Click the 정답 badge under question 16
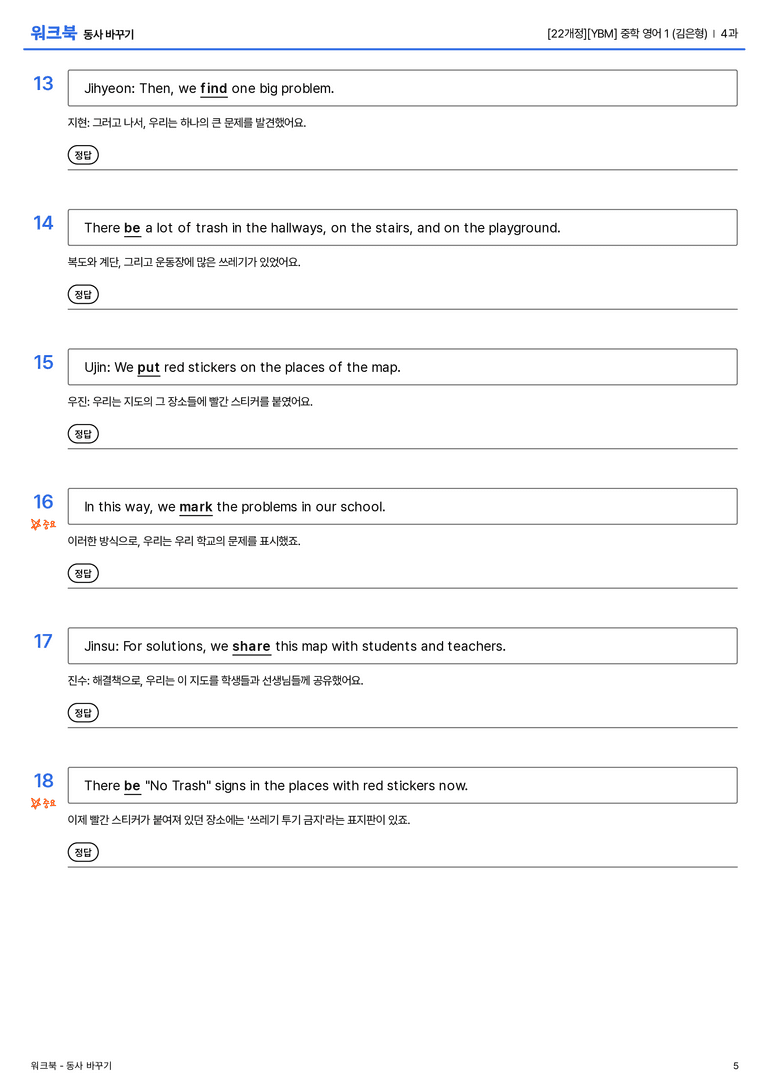 point(83,573)
